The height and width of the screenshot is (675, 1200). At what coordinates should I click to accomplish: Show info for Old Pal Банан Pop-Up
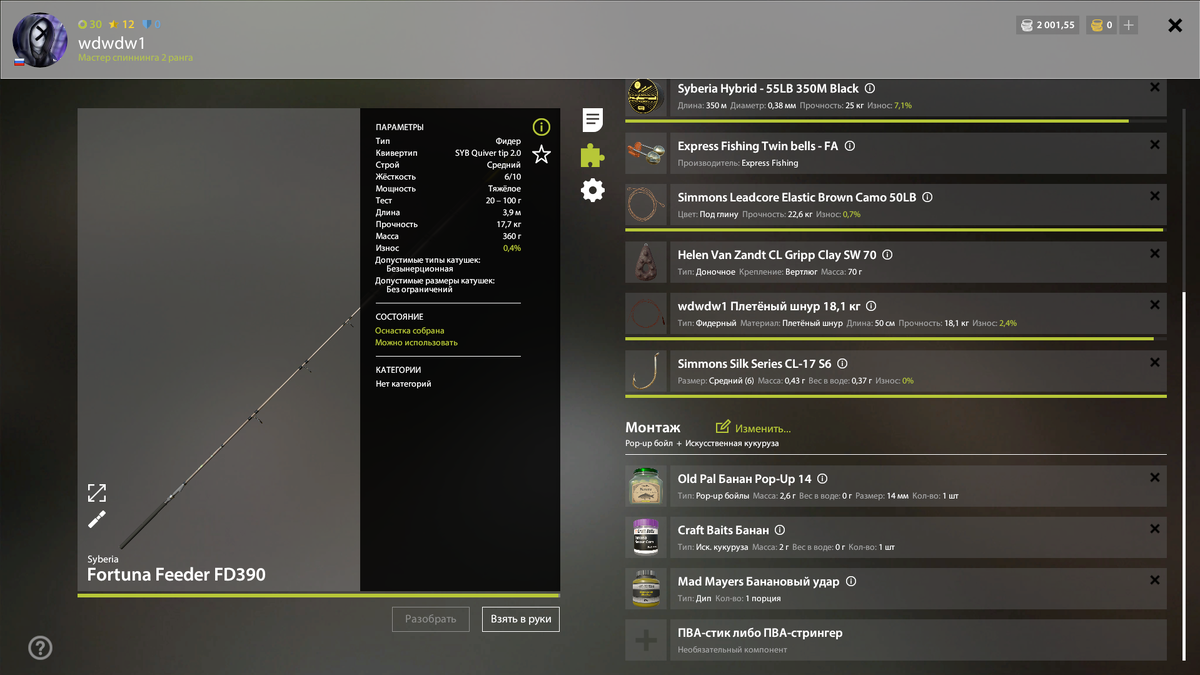pyautogui.click(x=822, y=479)
